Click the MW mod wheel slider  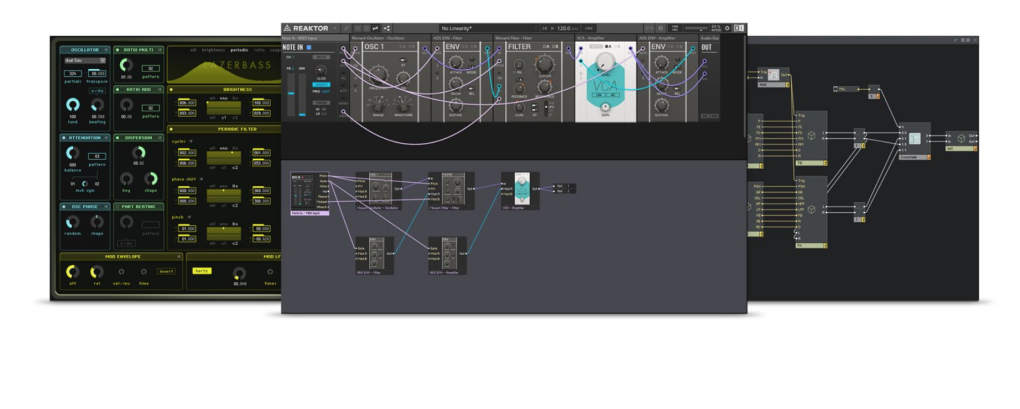(x=302, y=94)
